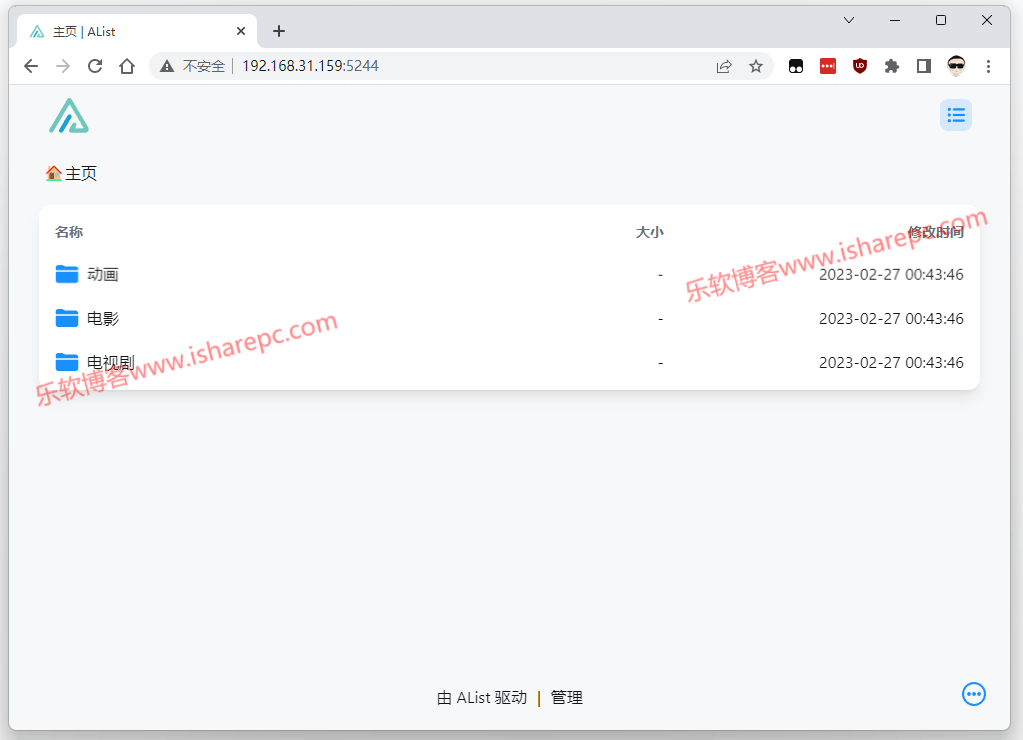Open the 管理 admin link in footer
The image size is (1023, 740).
click(x=566, y=698)
